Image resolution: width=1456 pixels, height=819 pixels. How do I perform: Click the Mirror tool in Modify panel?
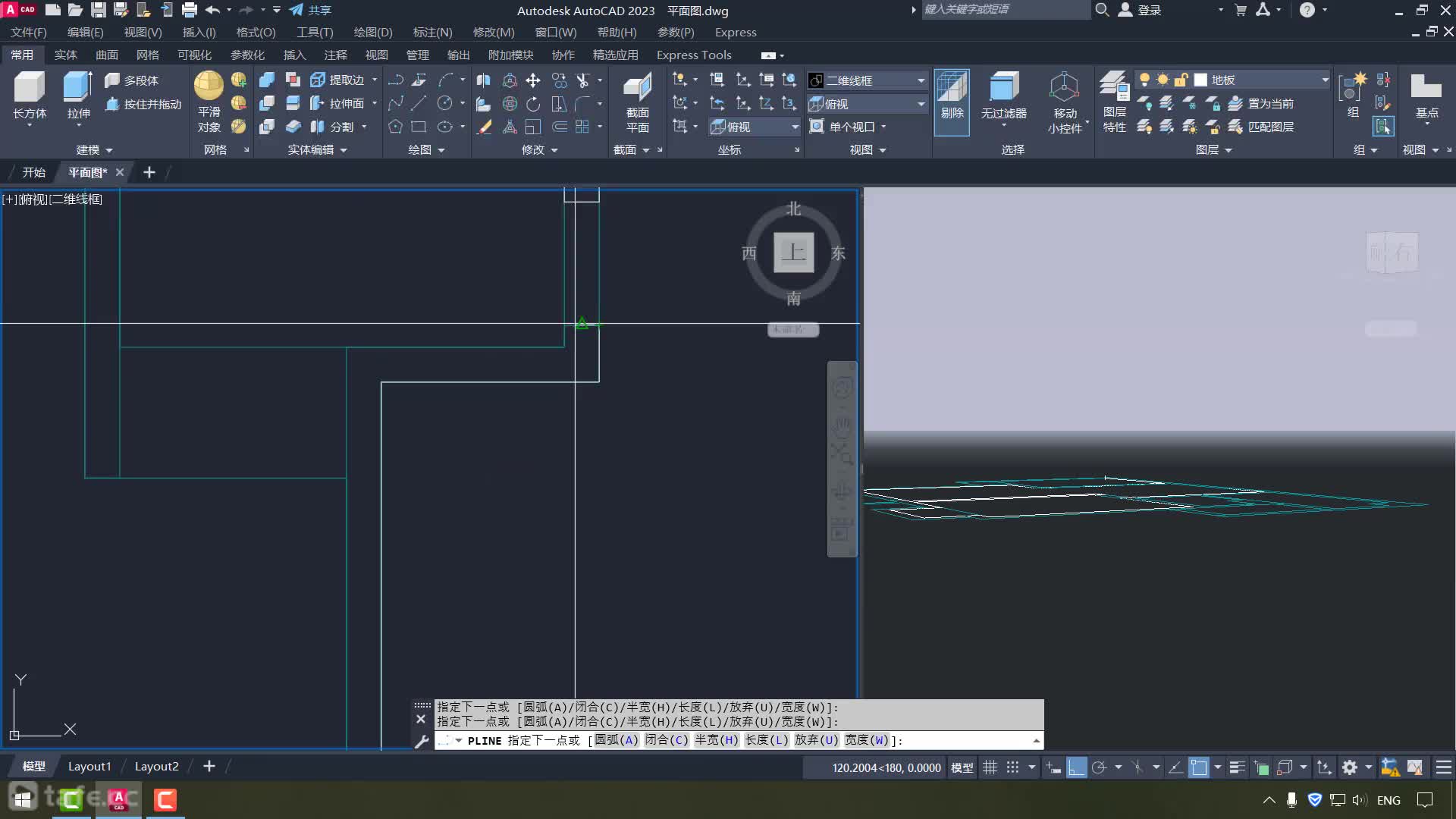click(483, 80)
